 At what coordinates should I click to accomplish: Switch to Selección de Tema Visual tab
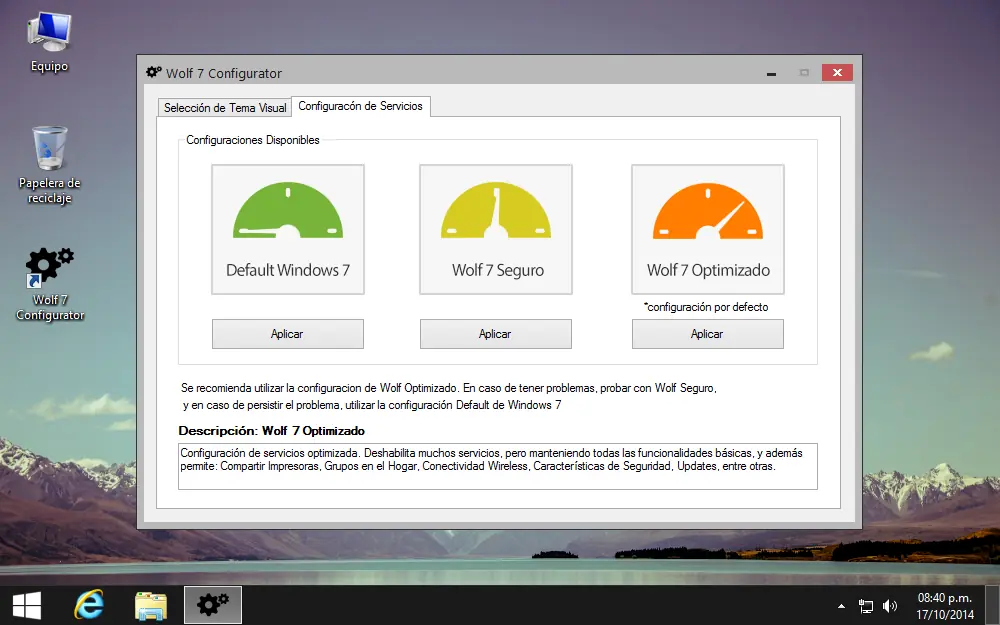pyautogui.click(x=224, y=108)
